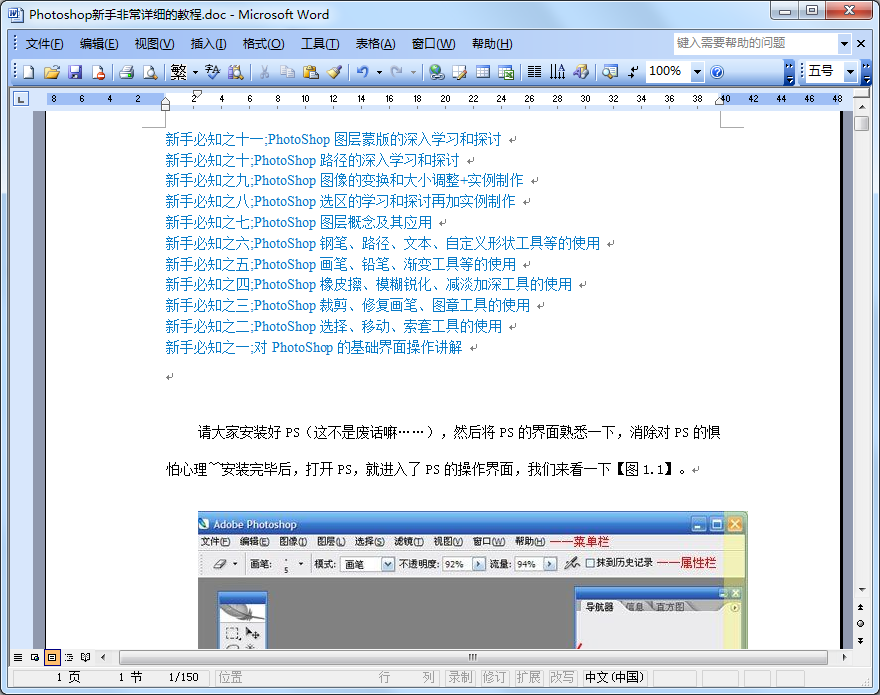Viewport: 880px width, 695px height.
Task: Follow the link 新手必知之五 画笔、铅笔、渐变工具
Action: tap(341, 264)
